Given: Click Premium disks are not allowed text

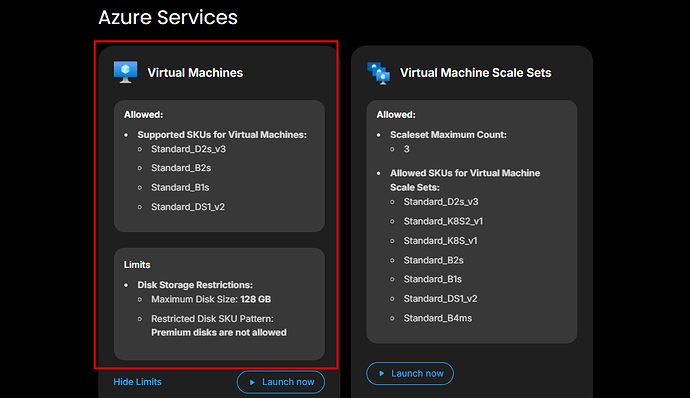Looking at the screenshot, I should pyautogui.click(x=219, y=332).
